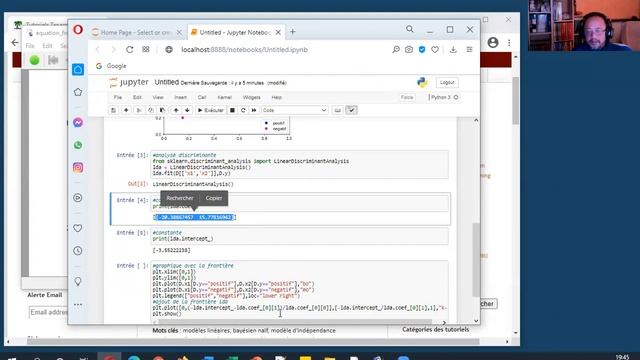The width and height of the screenshot is (640, 360).
Task: Click the lda.intercept_ code cell
Action: 300,236
